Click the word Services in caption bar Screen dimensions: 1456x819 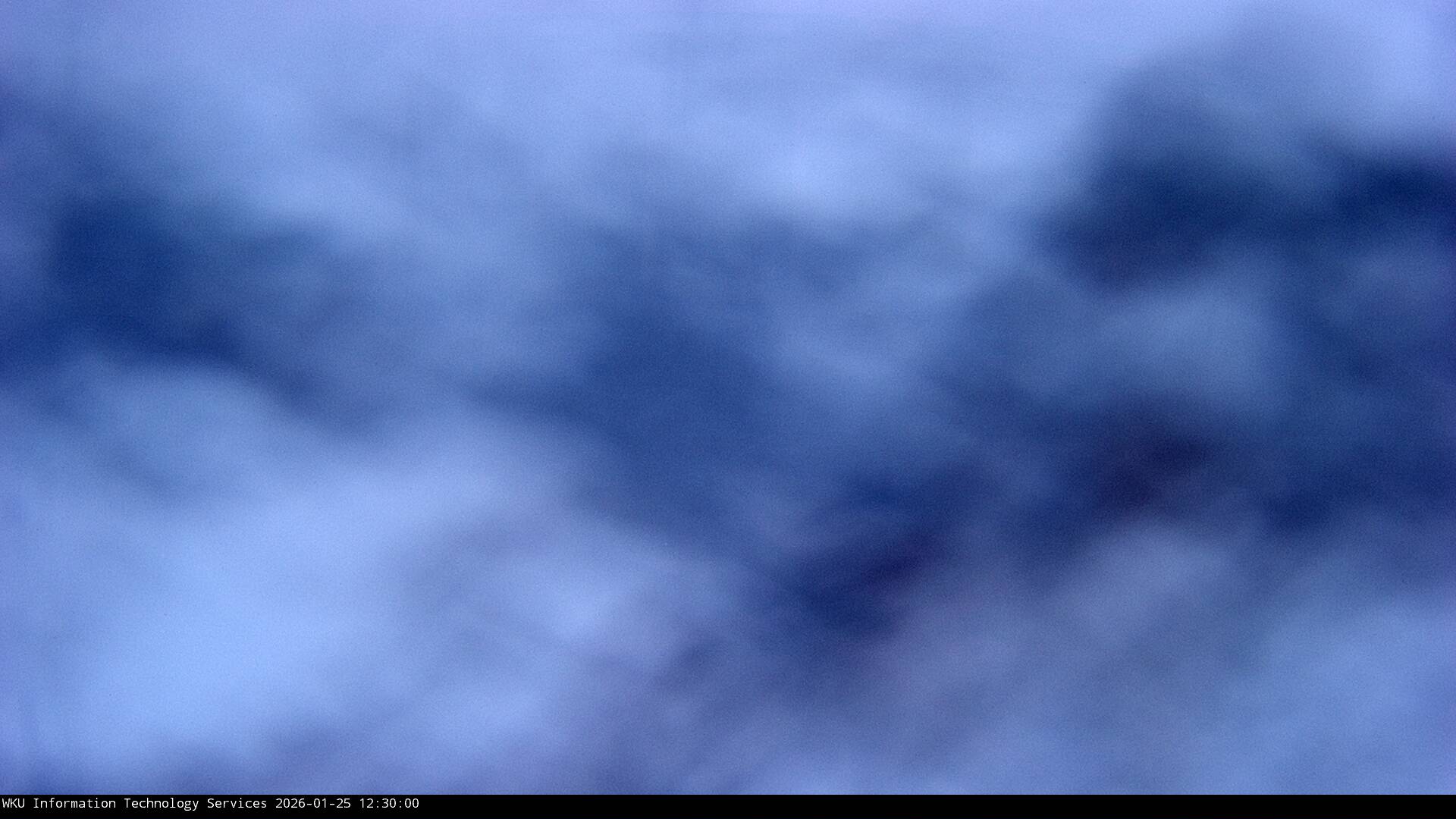point(237,804)
